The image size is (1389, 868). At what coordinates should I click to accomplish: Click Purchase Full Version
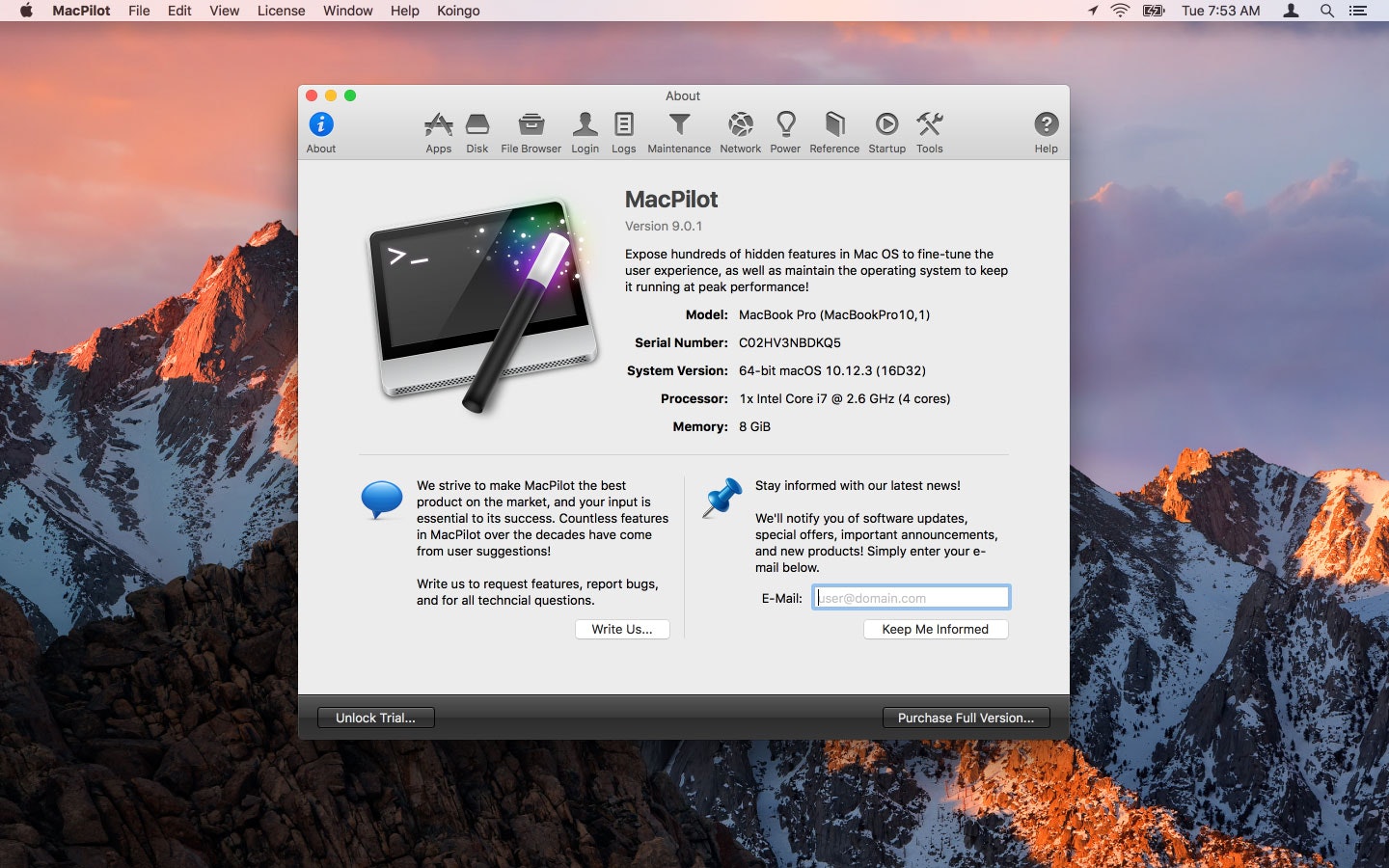point(966,718)
